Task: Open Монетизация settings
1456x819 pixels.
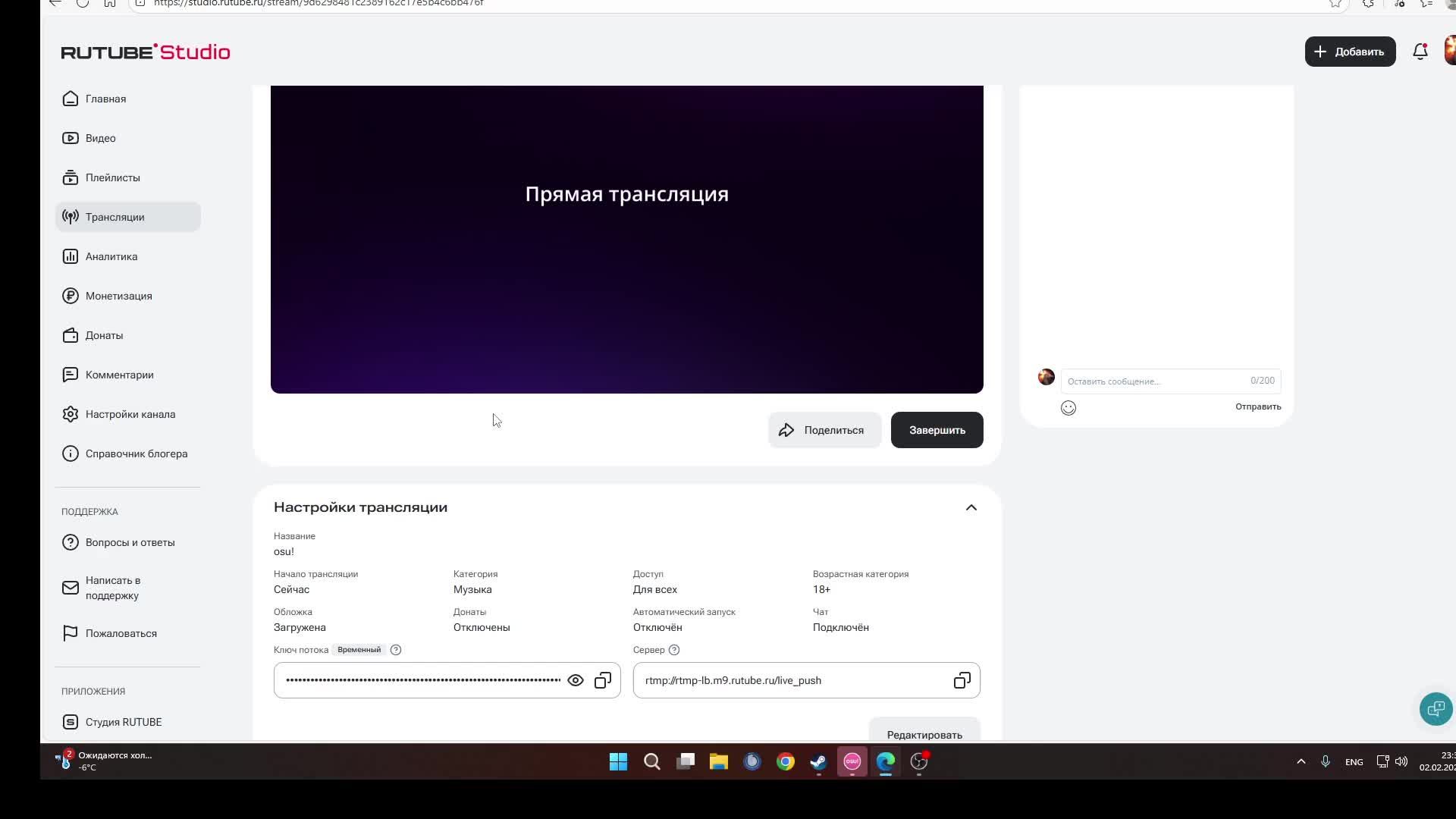Action: (x=118, y=296)
